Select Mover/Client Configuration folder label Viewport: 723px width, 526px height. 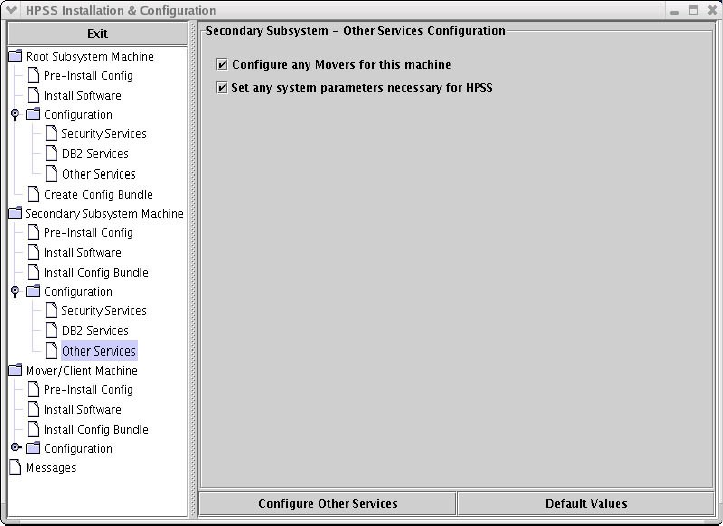(x=78, y=449)
